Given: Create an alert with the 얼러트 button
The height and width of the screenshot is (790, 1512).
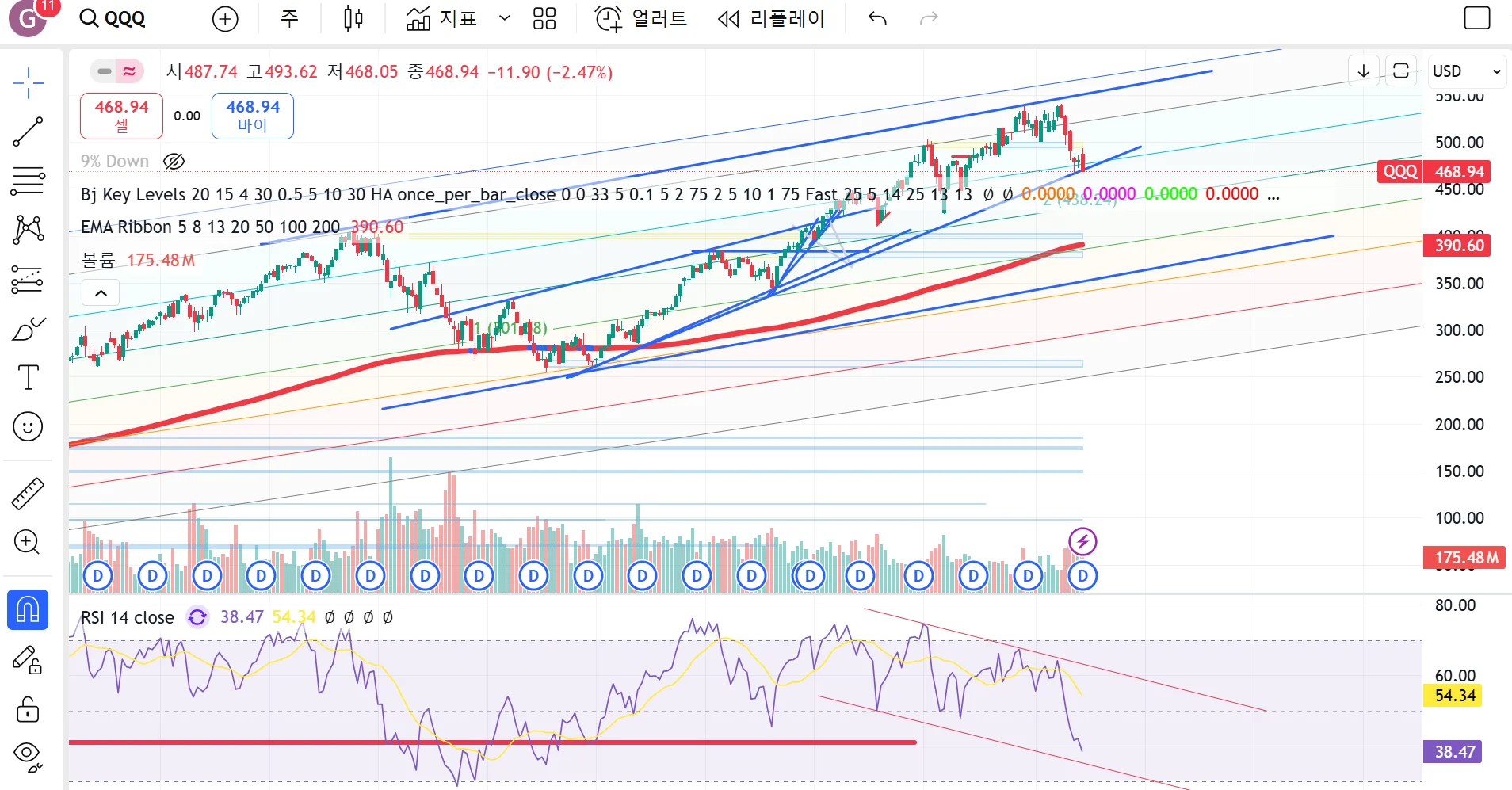Looking at the screenshot, I should pyautogui.click(x=640, y=18).
